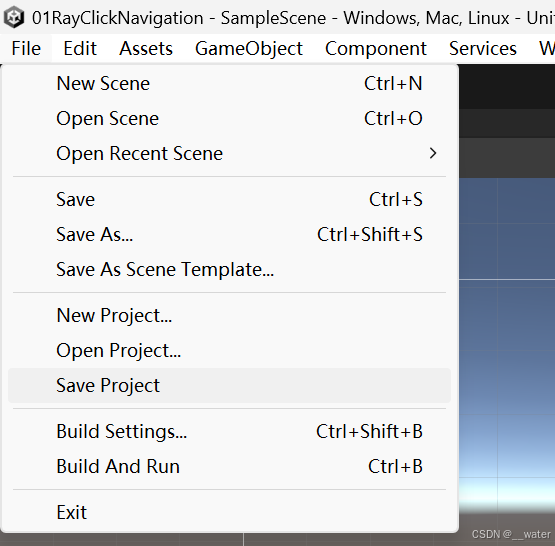Choose Exit at the menu bottom
Screen dimensions: 555x546
pyautogui.click(x=229, y=512)
